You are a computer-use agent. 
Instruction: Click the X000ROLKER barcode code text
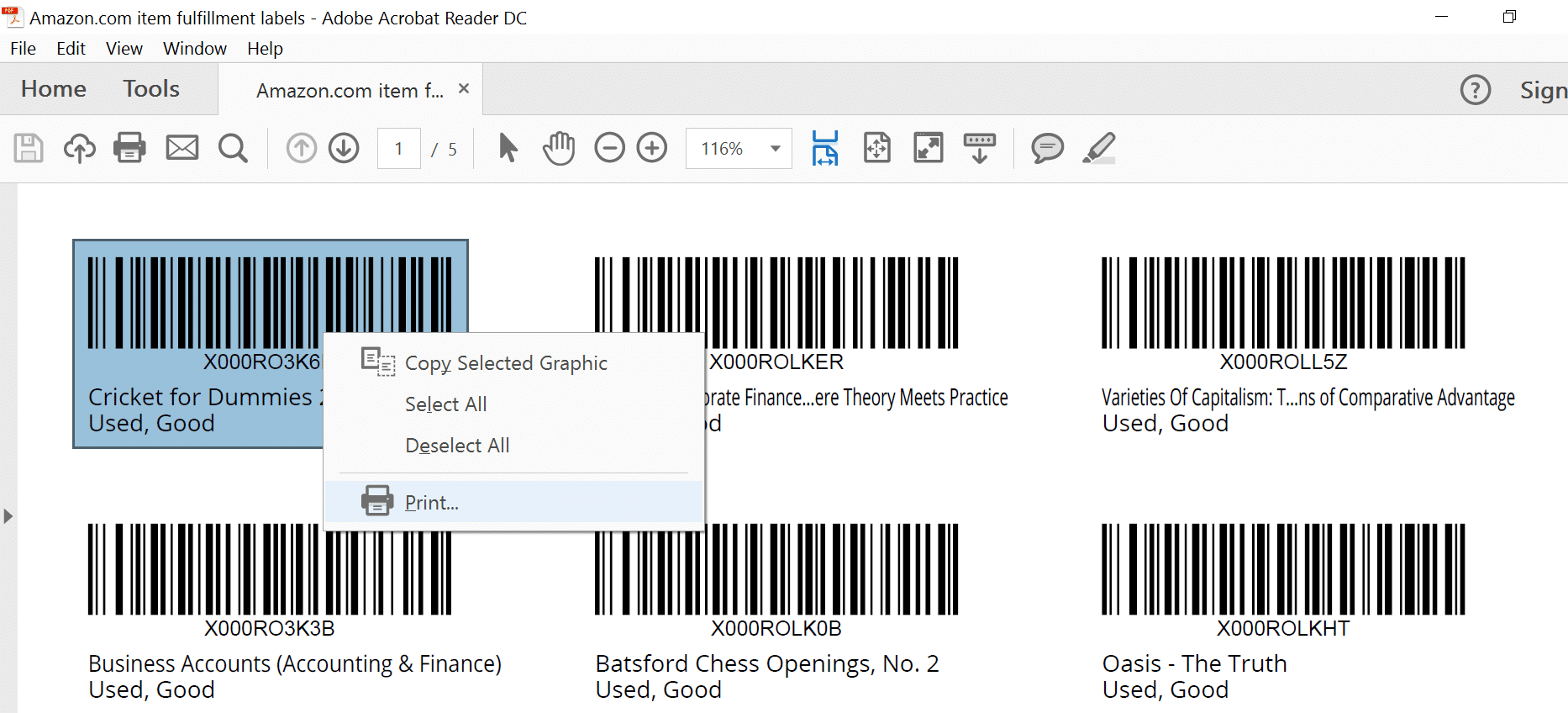point(776,362)
